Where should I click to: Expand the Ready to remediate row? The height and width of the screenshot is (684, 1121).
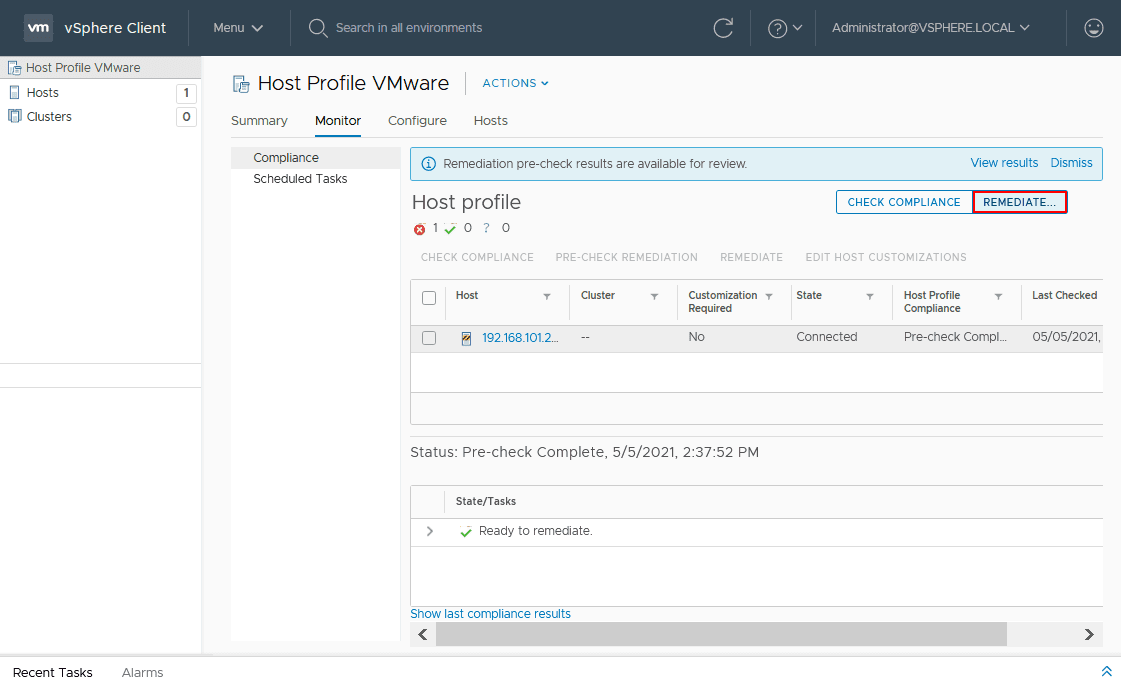(430, 531)
